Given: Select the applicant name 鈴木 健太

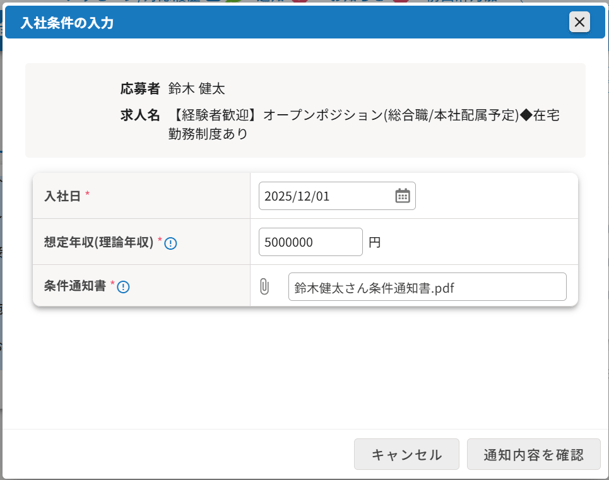Looking at the screenshot, I should [x=197, y=89].
